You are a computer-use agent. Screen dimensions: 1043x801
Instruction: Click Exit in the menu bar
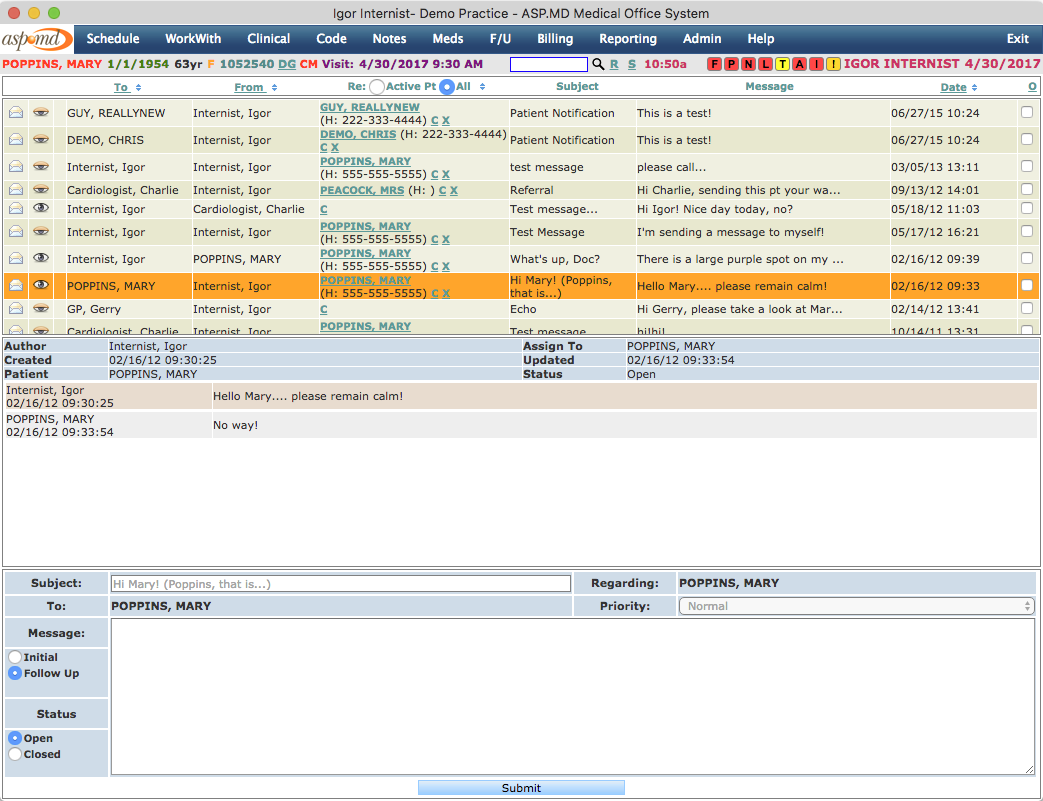tap(1018, 39)
